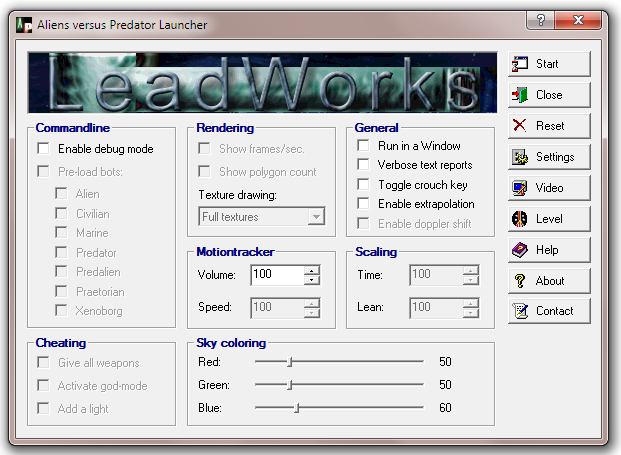Enable debug mode checkbox
Screen dimensions: 621x455
(x=43, y=148)
